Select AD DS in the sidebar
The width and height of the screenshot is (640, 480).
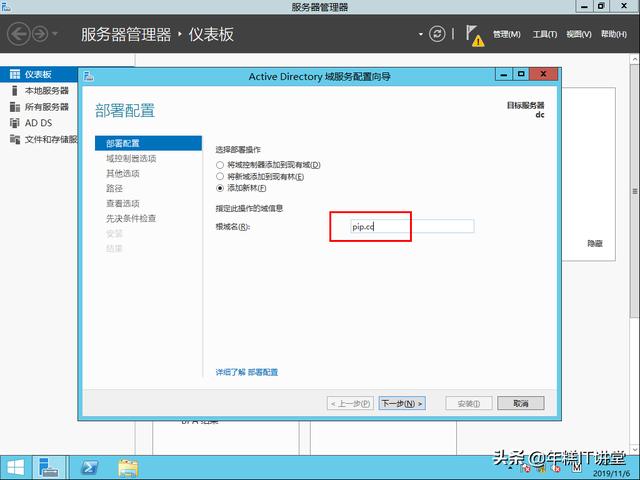tap(39, 123)
